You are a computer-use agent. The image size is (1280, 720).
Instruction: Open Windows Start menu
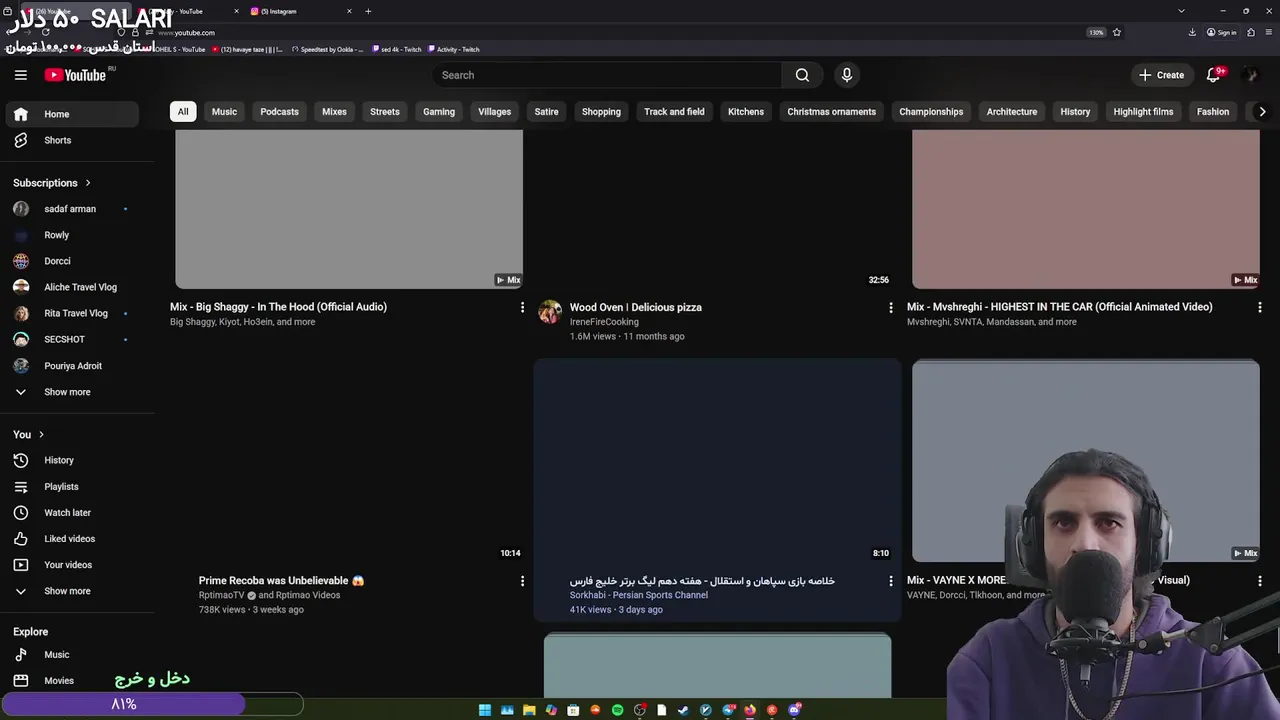[x=485, y=710]
